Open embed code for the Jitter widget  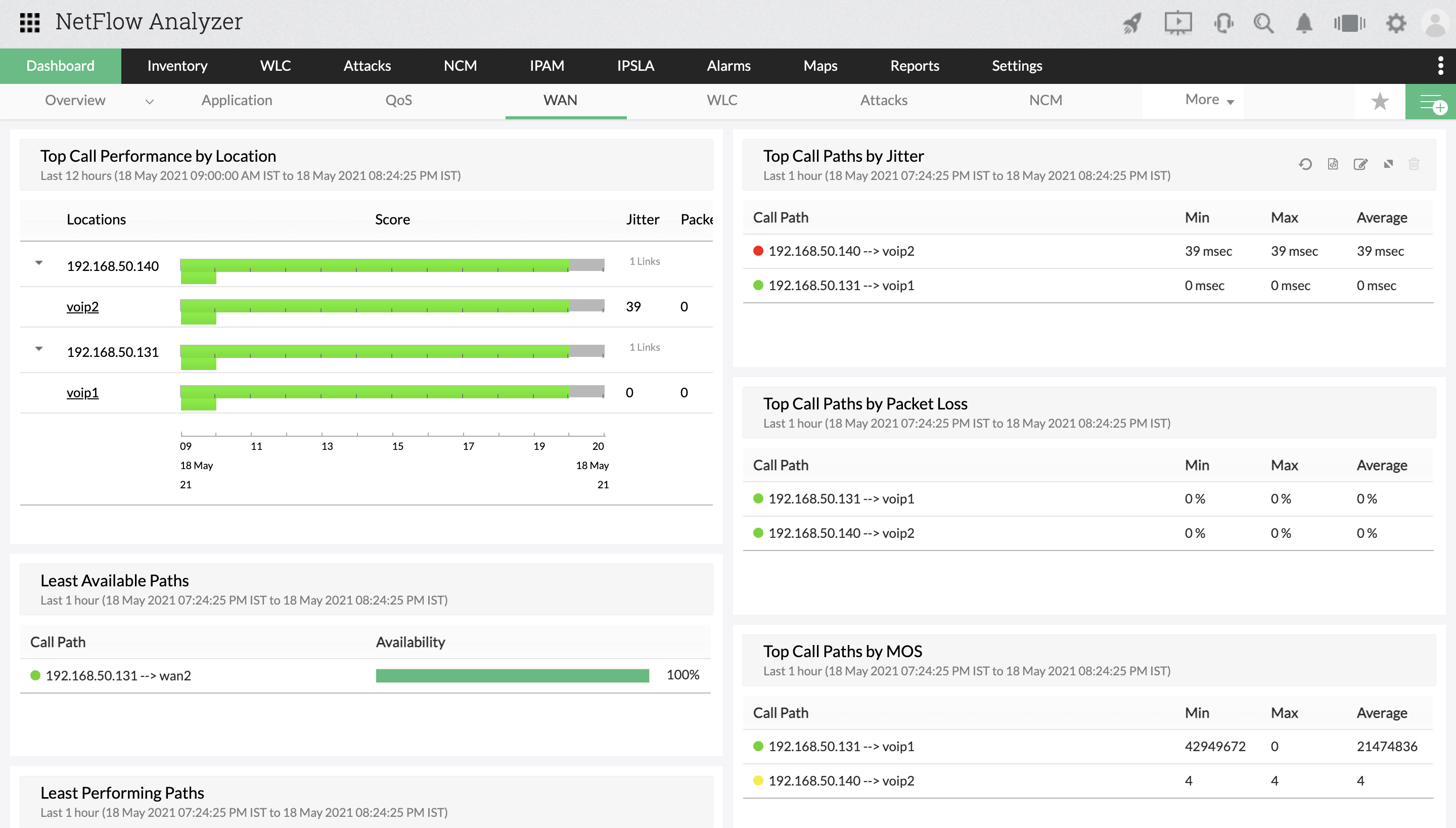pyautogui.click(x=1333, y=164)
